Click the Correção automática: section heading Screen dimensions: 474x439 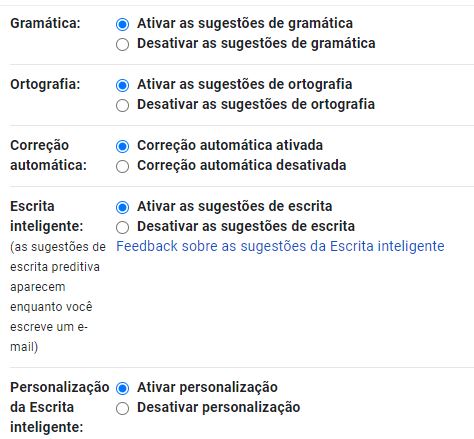tap(48, 155)
